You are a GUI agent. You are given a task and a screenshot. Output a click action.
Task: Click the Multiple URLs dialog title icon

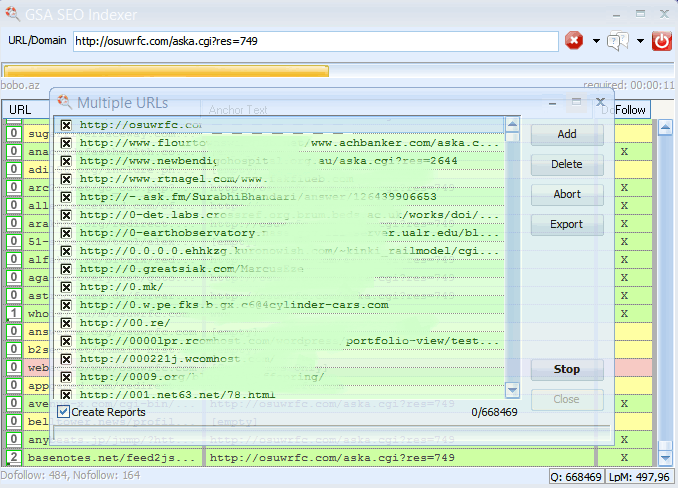click(x=65, y=102)
